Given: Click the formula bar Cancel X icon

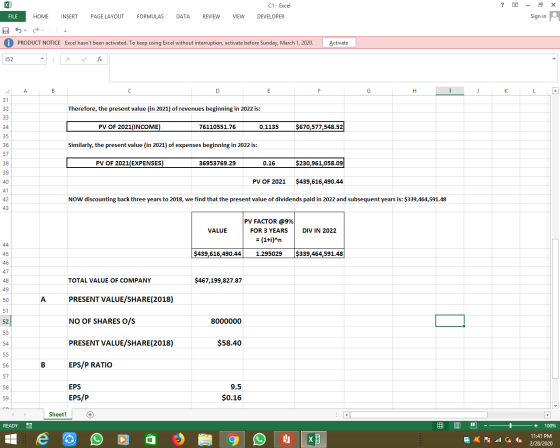Looking at the screenshot, I should (68, 59).
